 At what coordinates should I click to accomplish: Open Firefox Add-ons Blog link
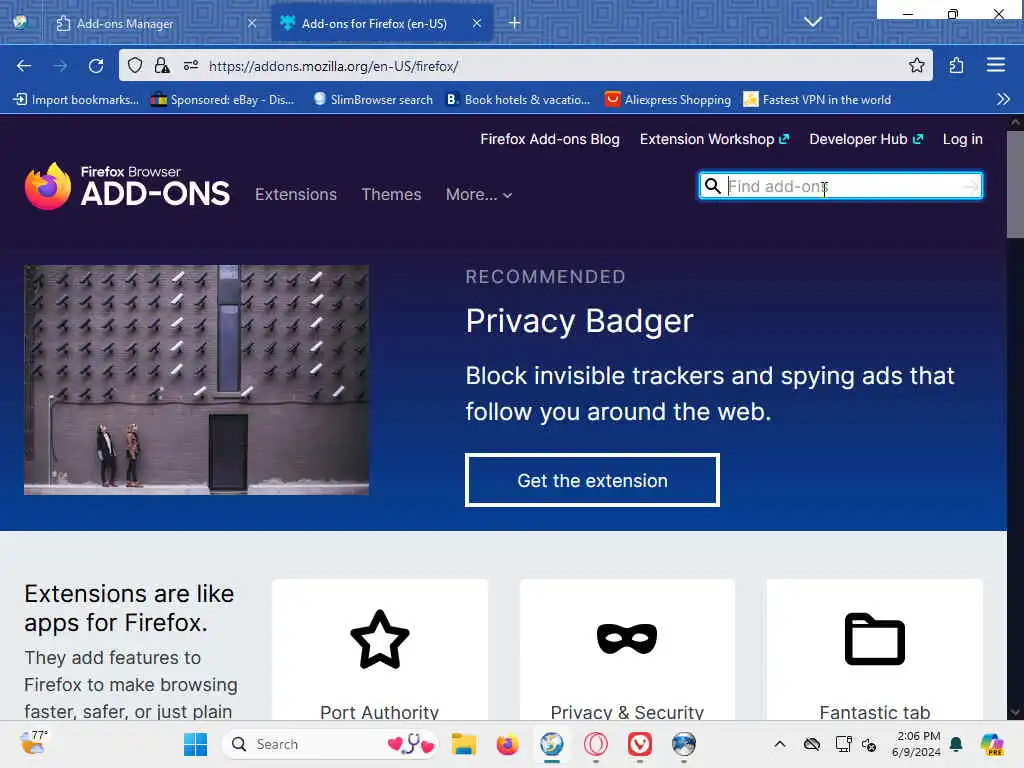pyautogui.click(x=550, y=139)
